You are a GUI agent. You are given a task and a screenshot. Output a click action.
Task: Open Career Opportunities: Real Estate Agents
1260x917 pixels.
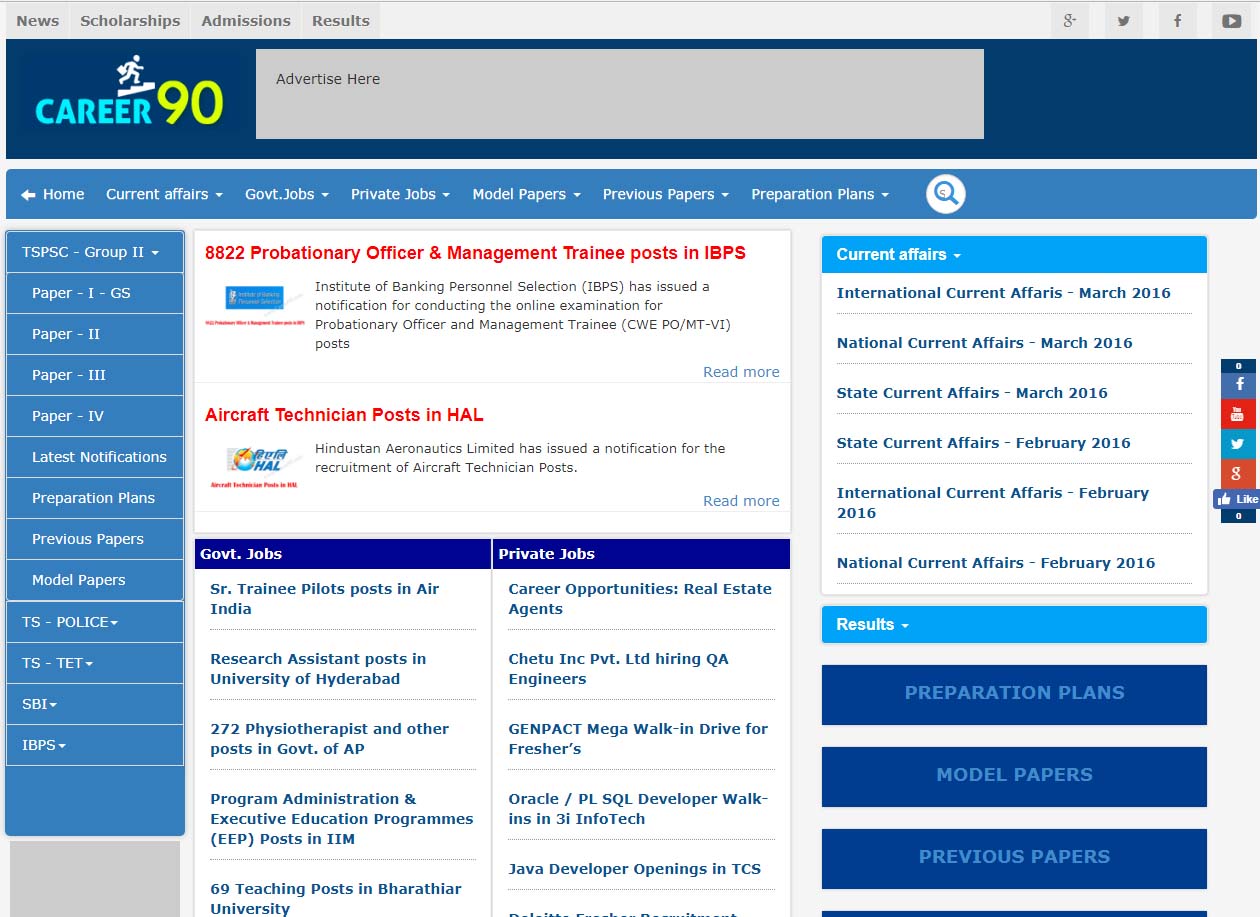click(640, 599)
